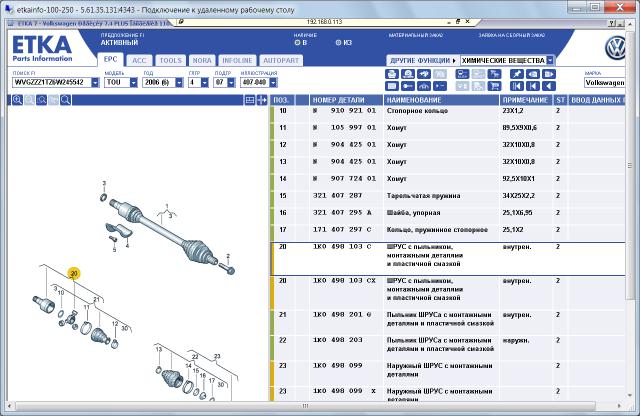The height and width of the screenshot is (416, 640).
Task: Click the question-mark help icon at top right
Action: (612, 24)
